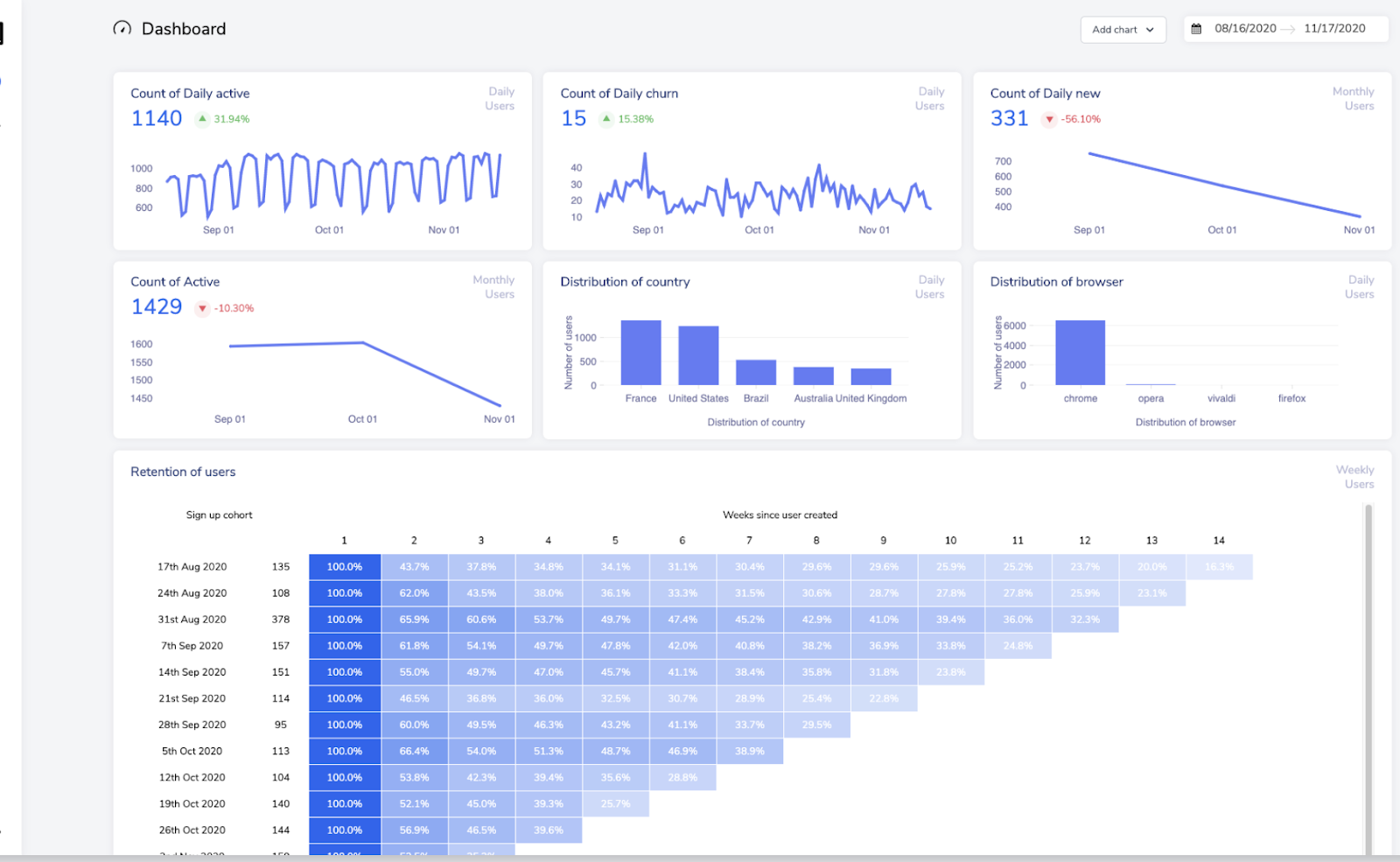
Task: Click the 53.7% retention cell
Action: pos(549,620)
